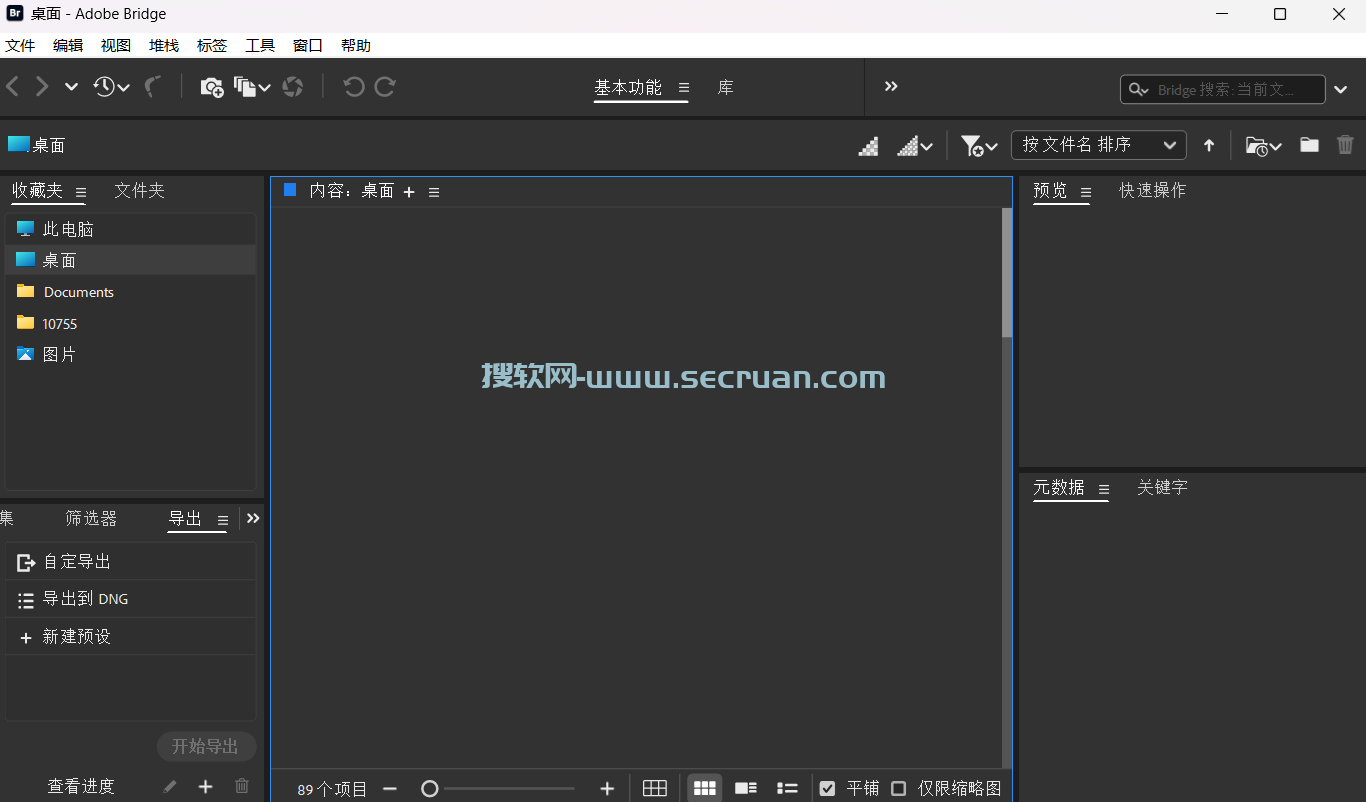Switch to the 关键字 tab
Image resolution: width=1366 pixels, height=802 pixels.
pos(1162,487)
